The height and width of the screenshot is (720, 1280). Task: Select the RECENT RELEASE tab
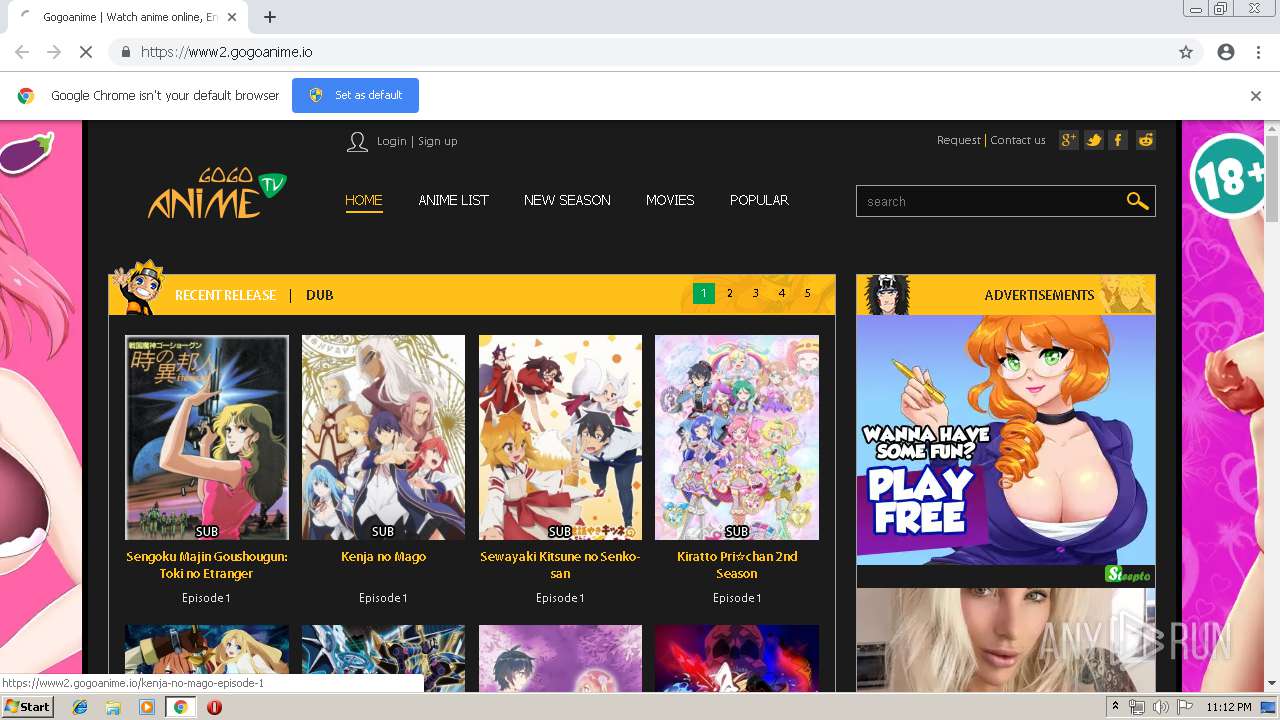225,295
